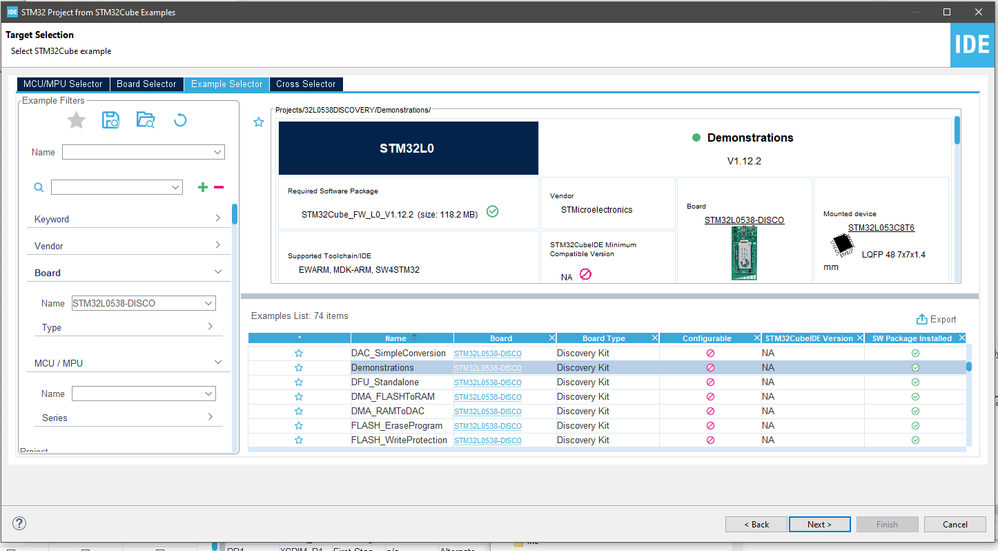Star the DMA_FLASHToRAM row

click(299, 396)
